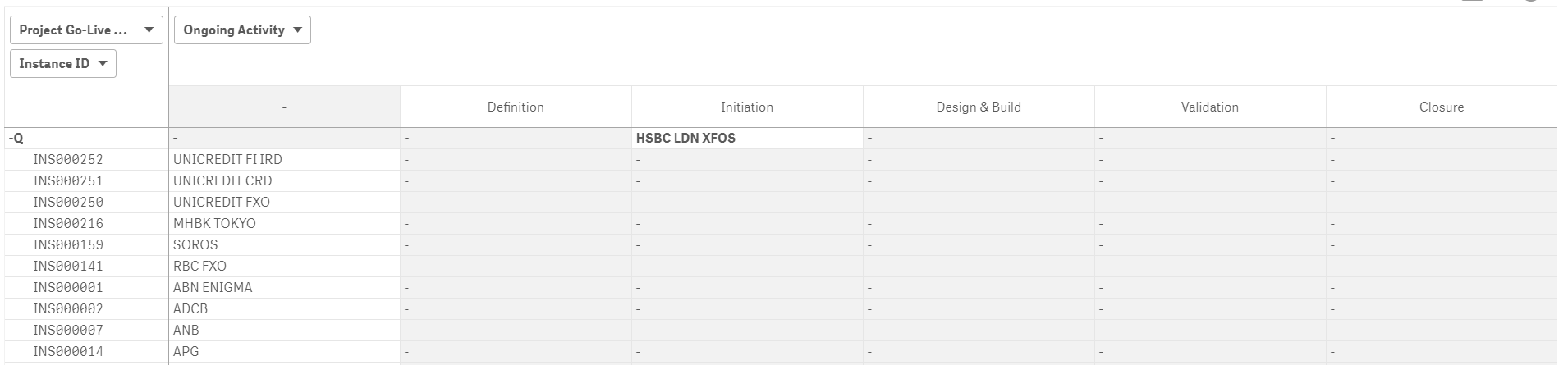Select the Closure column header
1568x365 pixels.
click(1442, 107)
